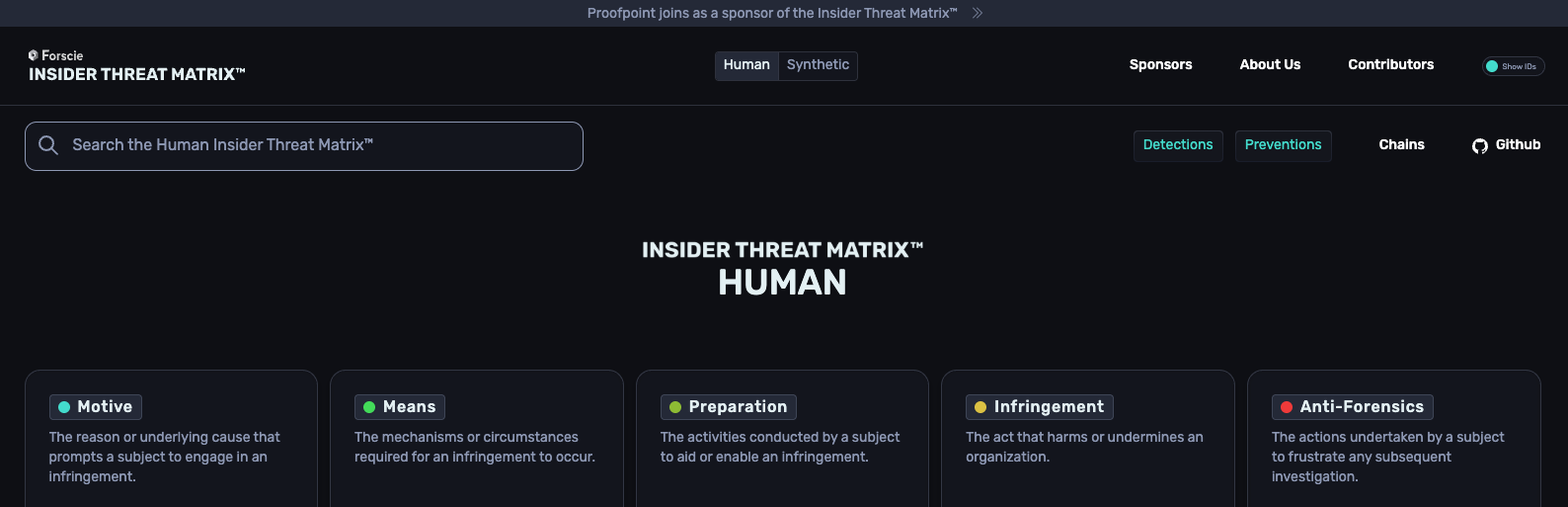Viewport: 1568px width, 507px height.
Task: Click the yellow dot beside Infringement
Action: pyautogui.click(x=980, y=407)
